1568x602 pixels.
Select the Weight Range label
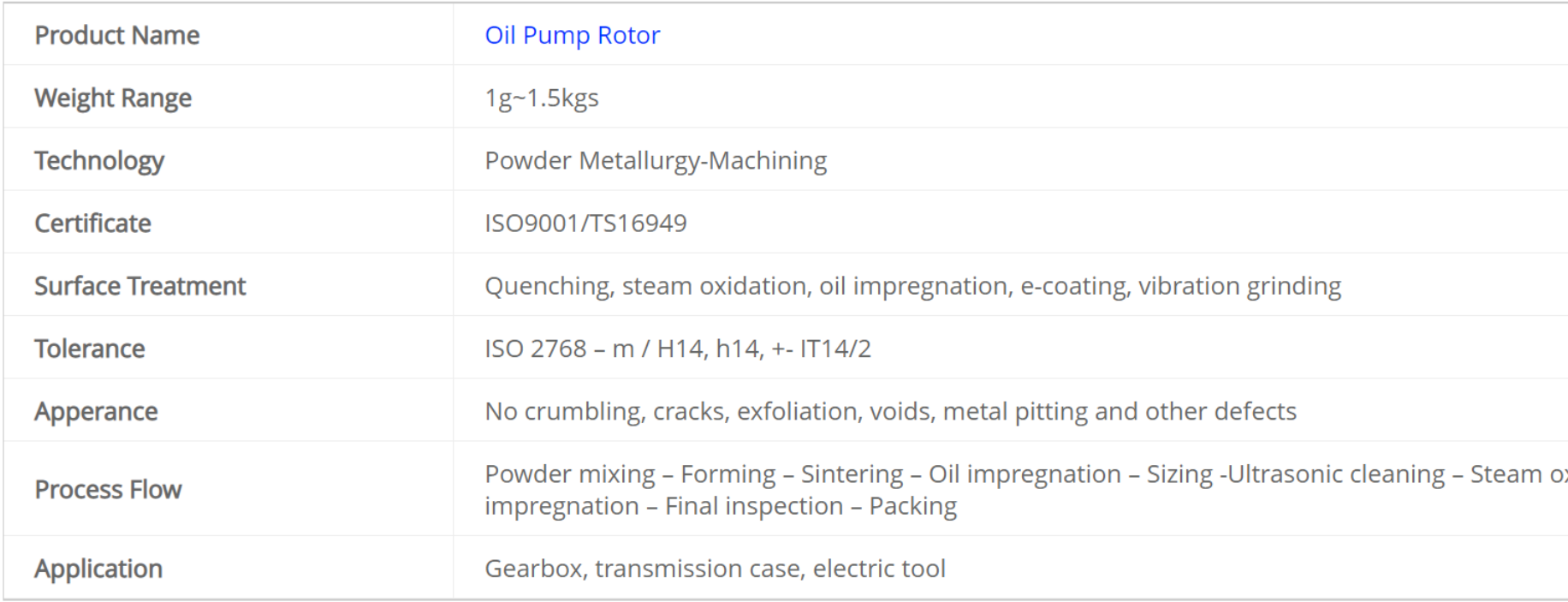click(113, 98)
